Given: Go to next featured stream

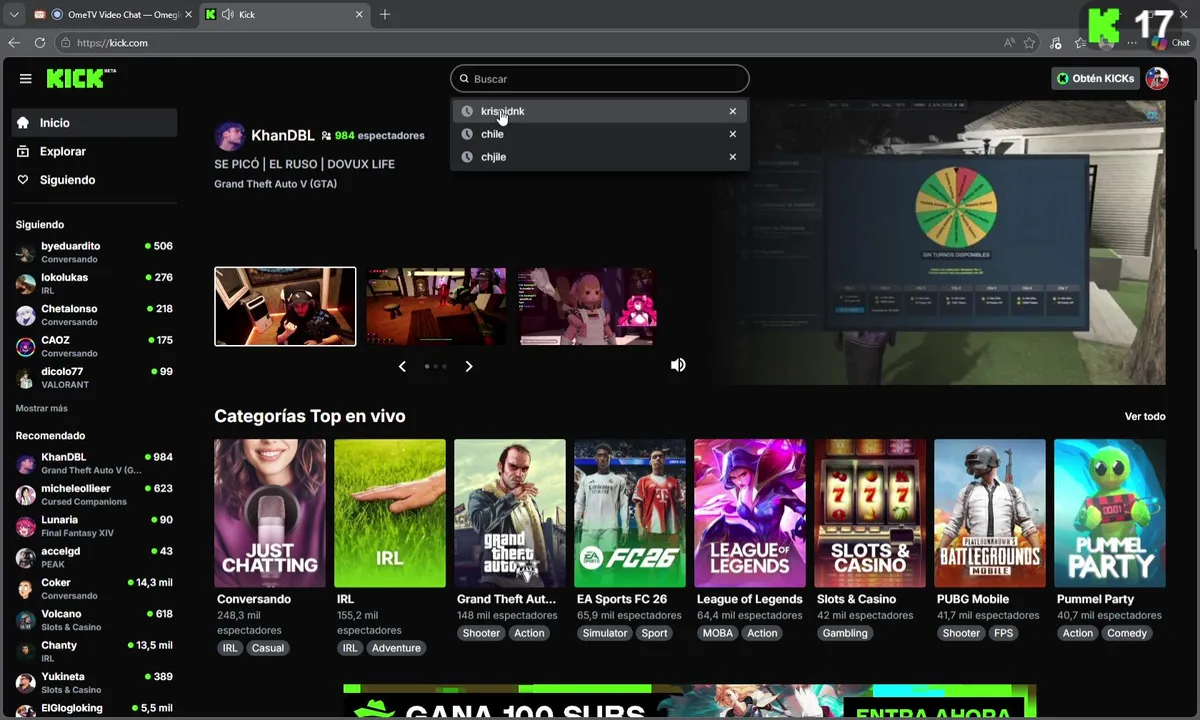Looking at the screenshot, I should (x=468, y=366).
